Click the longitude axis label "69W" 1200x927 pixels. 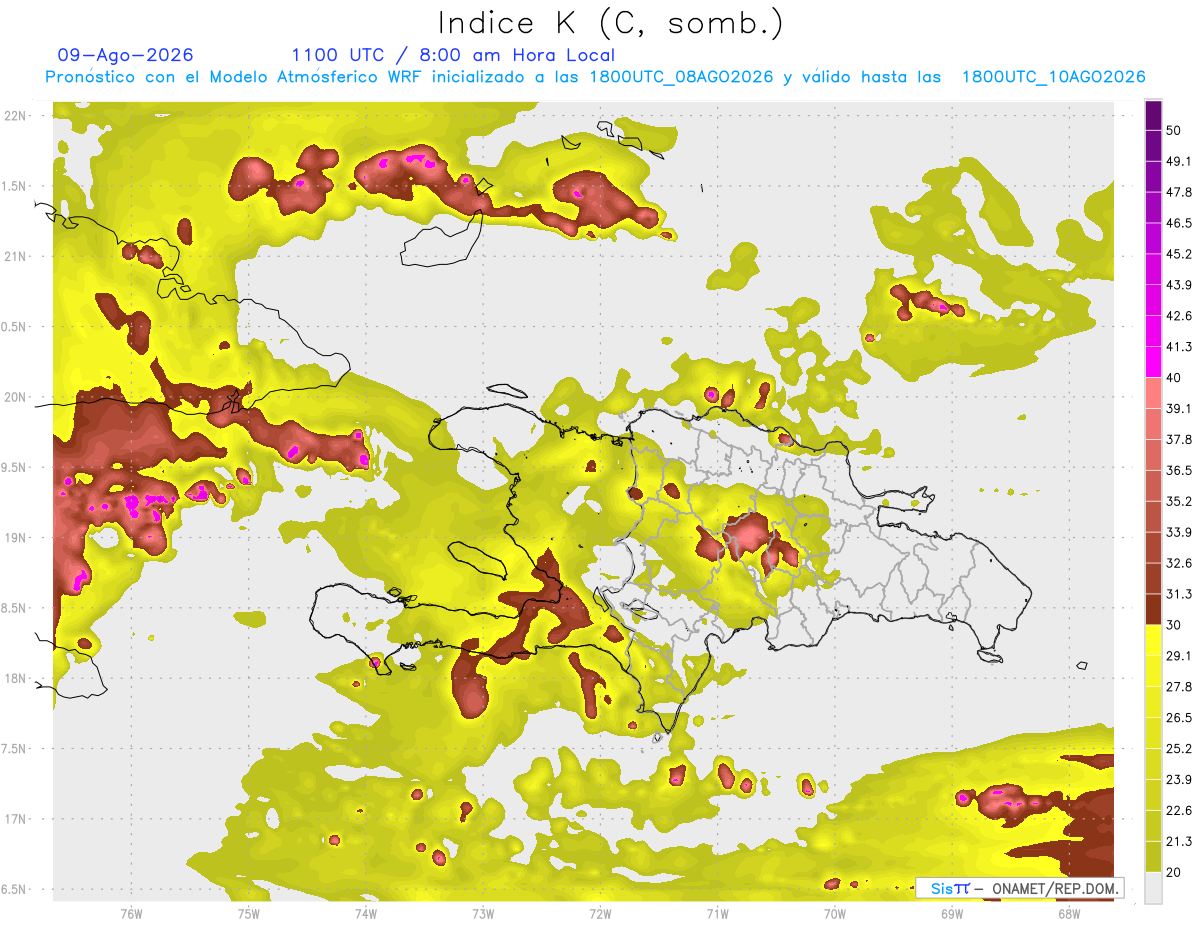click(x=951, y=913)
